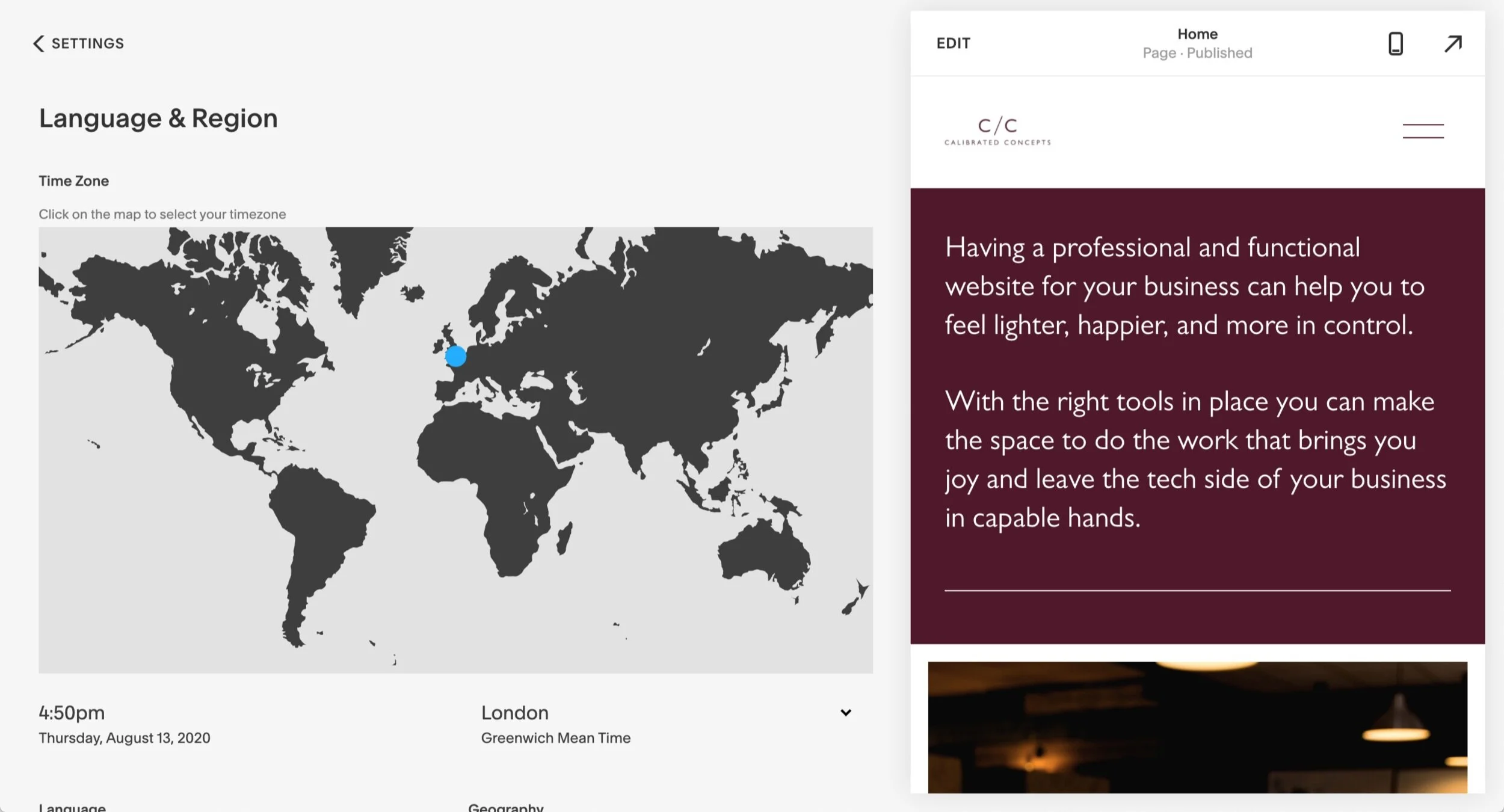Screen dimensions: 1504x812
Task: Click the Home page title header
Action: pyautogui.click(x=1197, y=34)
